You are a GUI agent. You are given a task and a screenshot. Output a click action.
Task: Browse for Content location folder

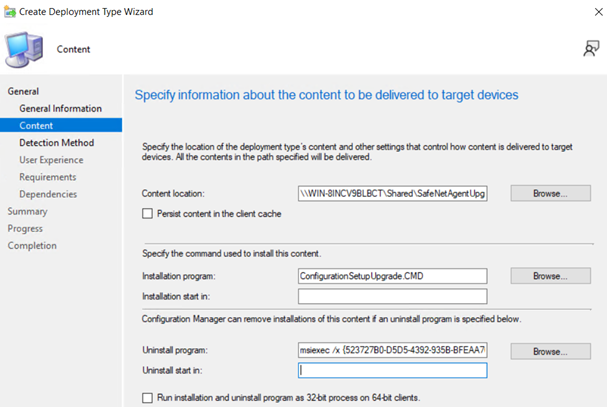click(550, 193)
